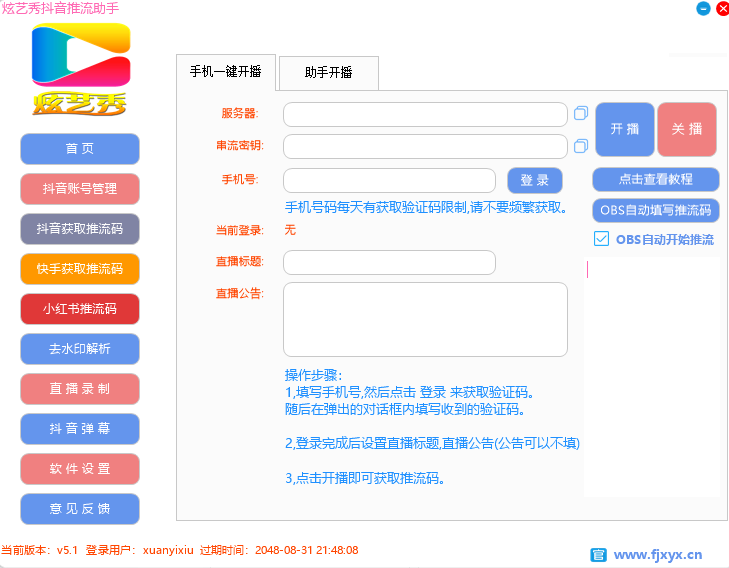Click the 登录 login button
This screenshot has height=568, width=729.
[x=535, y=180]
